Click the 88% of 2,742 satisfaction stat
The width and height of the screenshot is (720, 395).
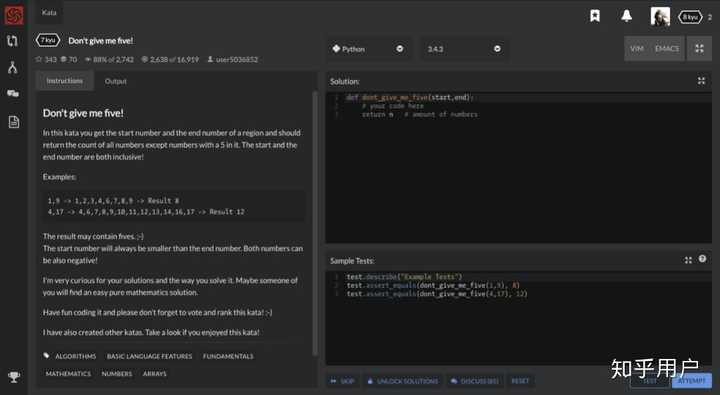pos(109,59)
